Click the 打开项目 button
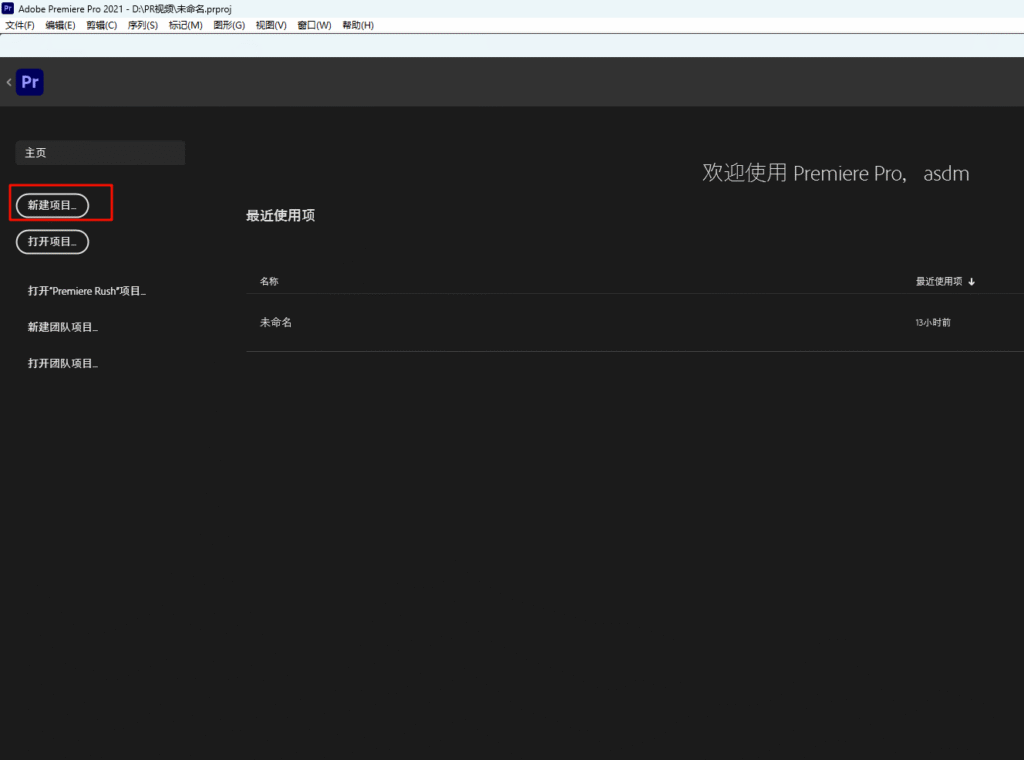 (x=52, y=242)
